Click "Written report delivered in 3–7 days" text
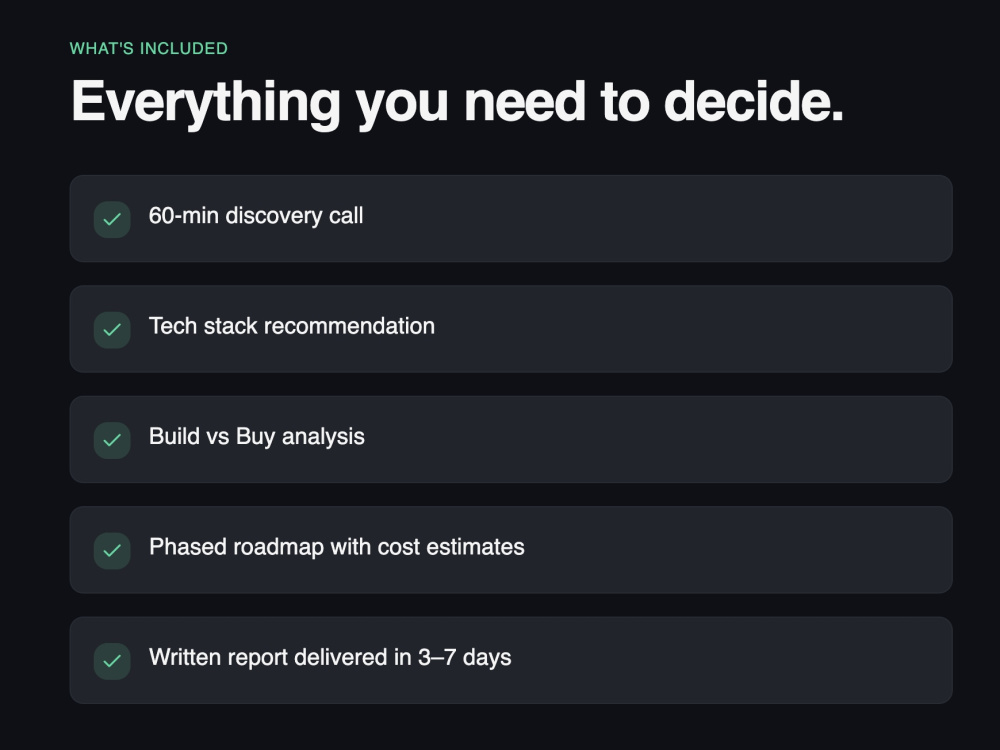The height and width of the screenshot is (750, 1000). click(330, 658)
